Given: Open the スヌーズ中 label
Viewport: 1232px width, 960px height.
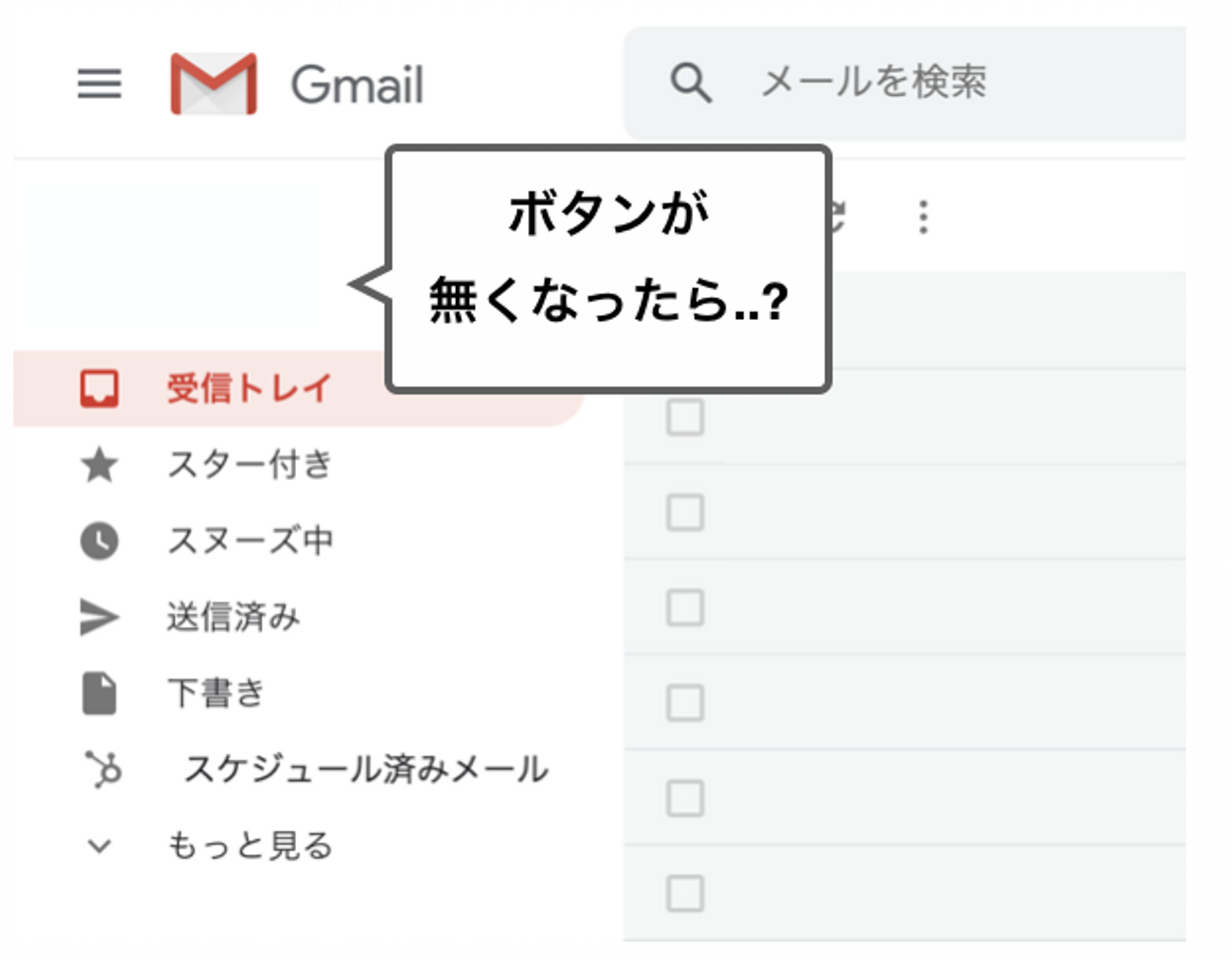Looking at the screenshot, I should tap(250, 541).
